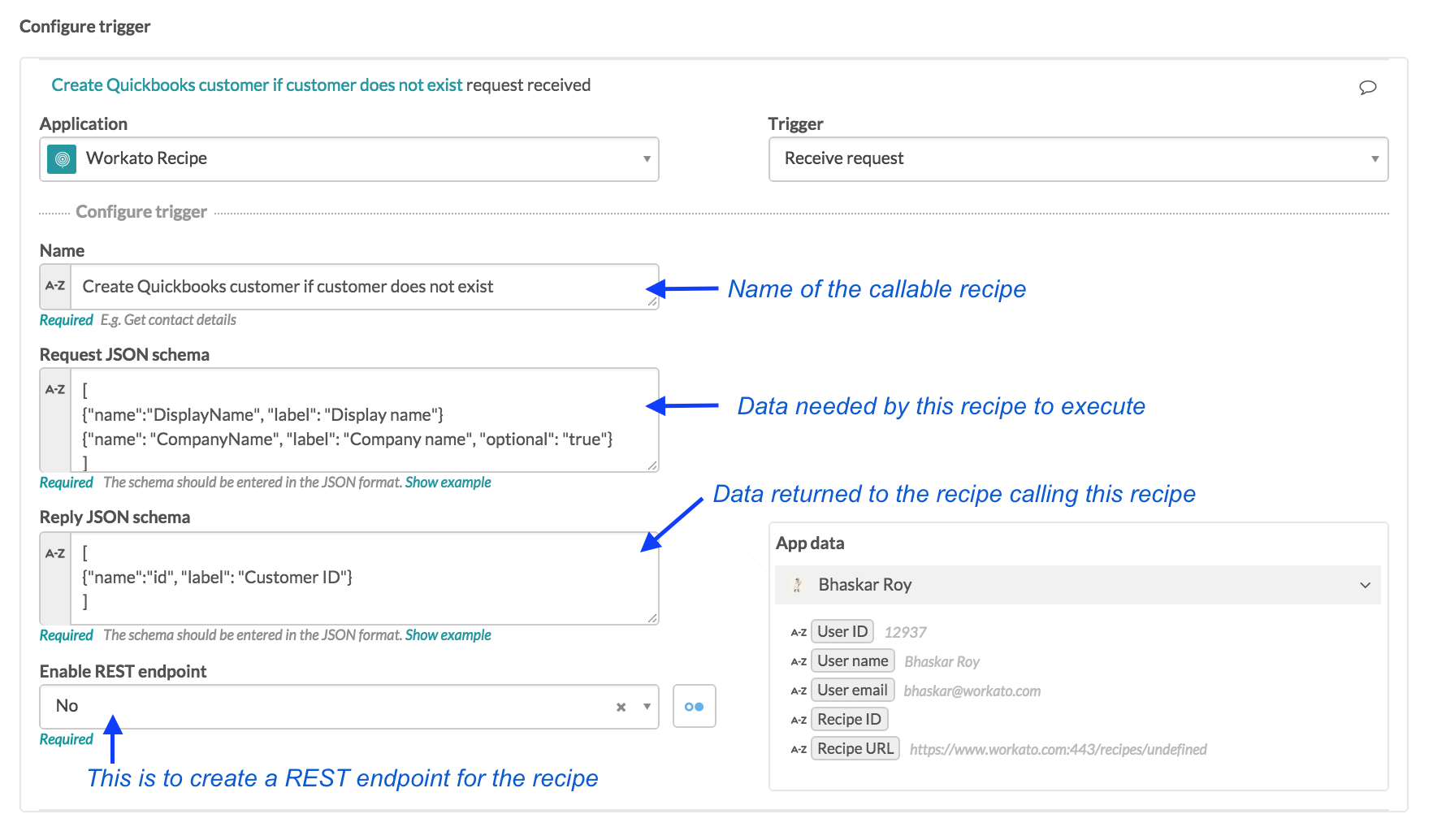This screenshot has height=840, width=1433.
Task: Toggle formula mode with the blue dots button
Action: (694, 706)
